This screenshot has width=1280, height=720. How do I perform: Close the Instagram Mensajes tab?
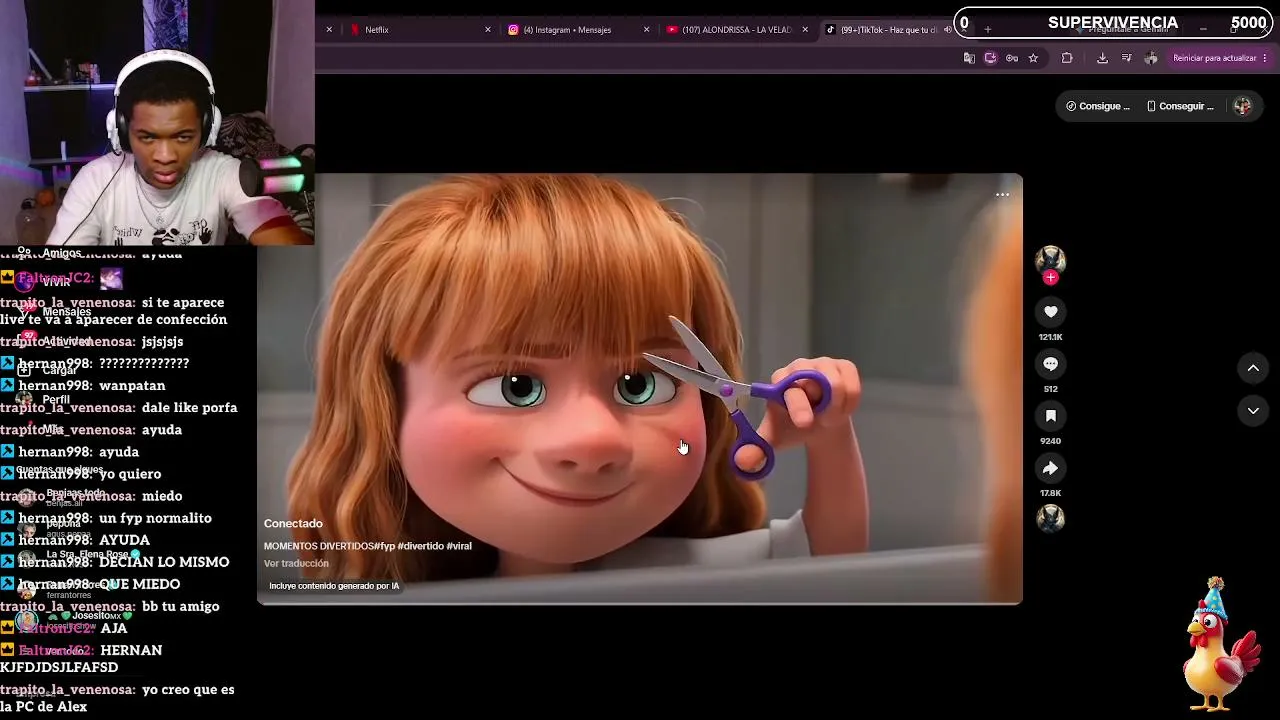[x=646, y=30]
